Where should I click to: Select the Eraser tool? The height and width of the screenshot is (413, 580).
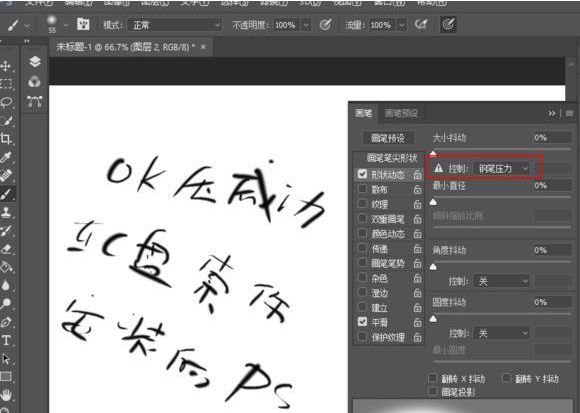tap(6, 249)
